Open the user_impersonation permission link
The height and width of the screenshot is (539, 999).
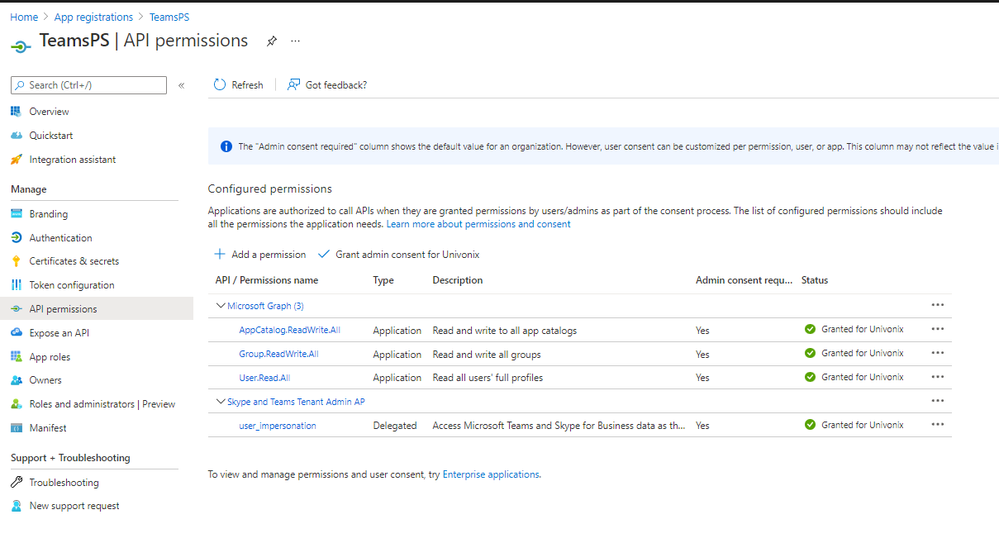click(277, 426)
